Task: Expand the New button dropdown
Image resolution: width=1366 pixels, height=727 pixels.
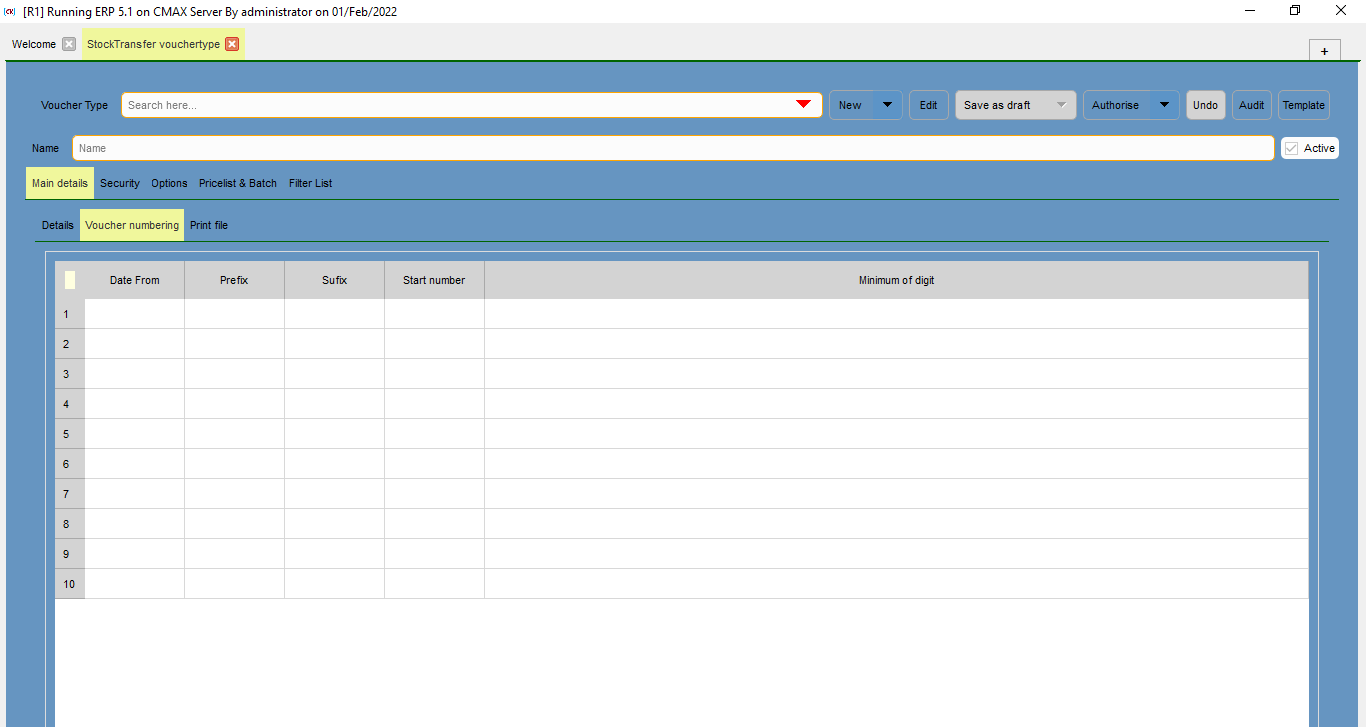Action: coord(886,104)
